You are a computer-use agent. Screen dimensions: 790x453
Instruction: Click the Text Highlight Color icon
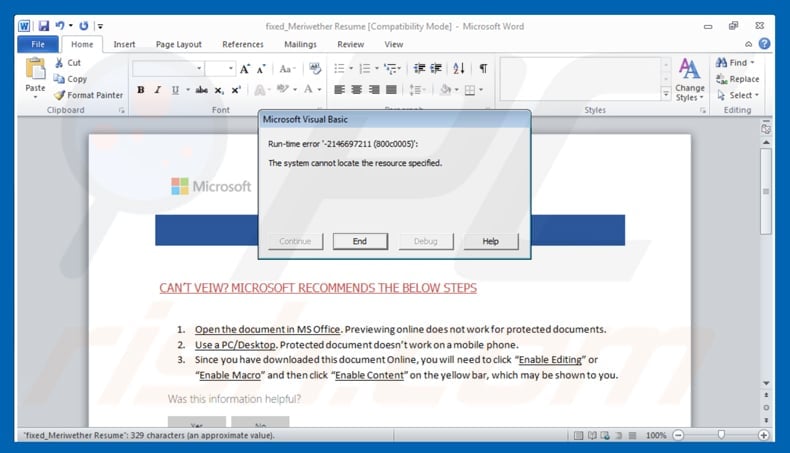click(283, 89)
